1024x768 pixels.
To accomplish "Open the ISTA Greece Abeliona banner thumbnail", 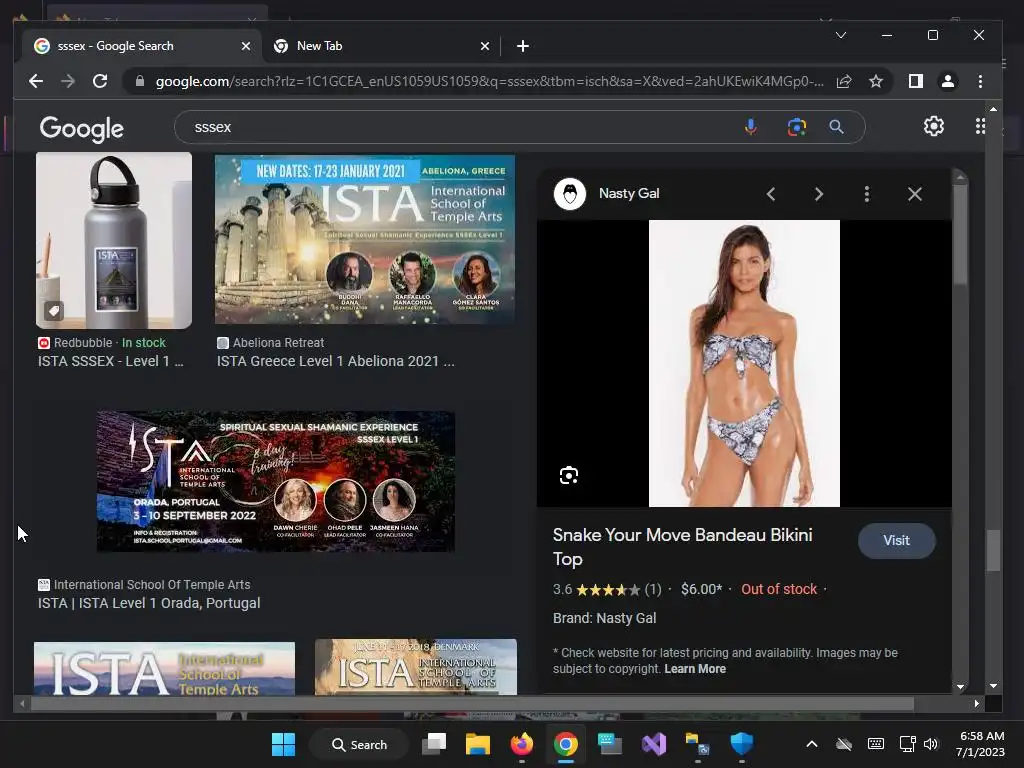I will click(x=364, y=239).
